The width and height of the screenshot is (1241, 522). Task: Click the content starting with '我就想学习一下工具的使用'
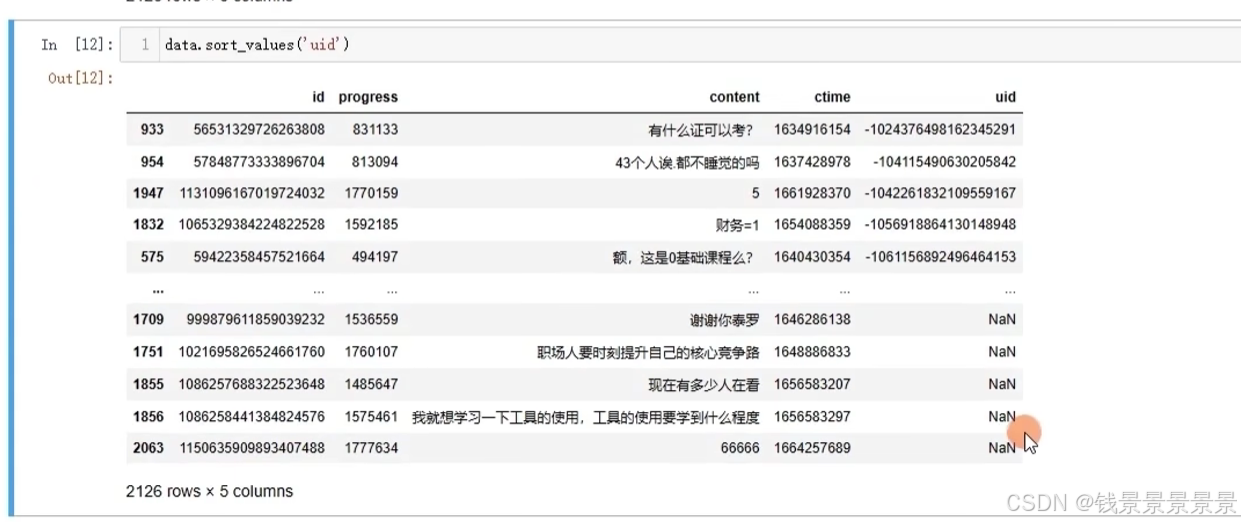[586, 416]
